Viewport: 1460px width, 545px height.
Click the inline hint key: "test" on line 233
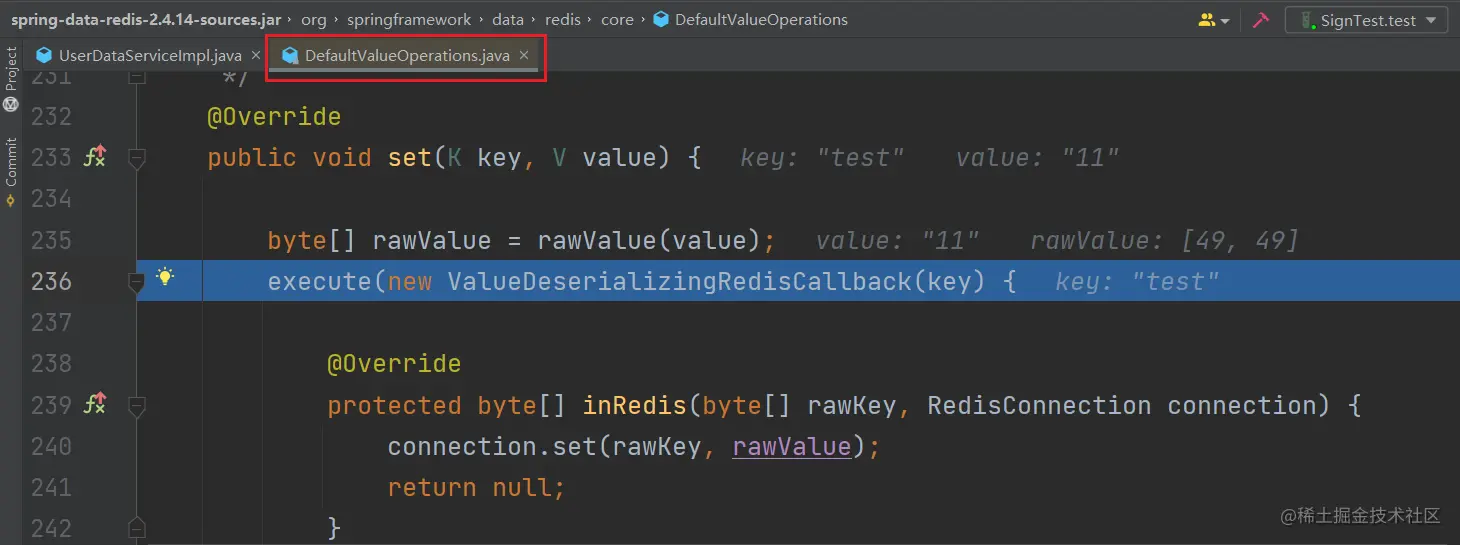click(x=822, y=157)
